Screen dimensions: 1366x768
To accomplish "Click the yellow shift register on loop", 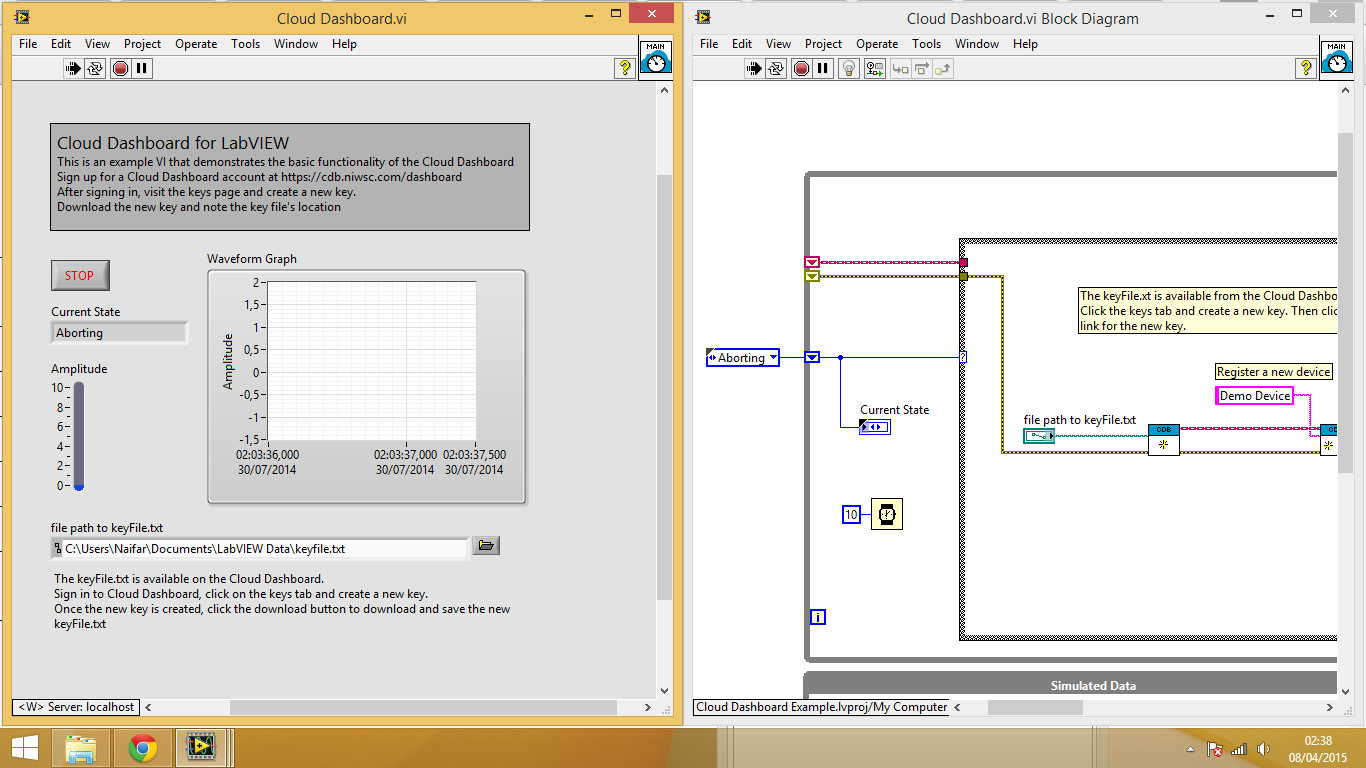I will [x=812, y=276].
